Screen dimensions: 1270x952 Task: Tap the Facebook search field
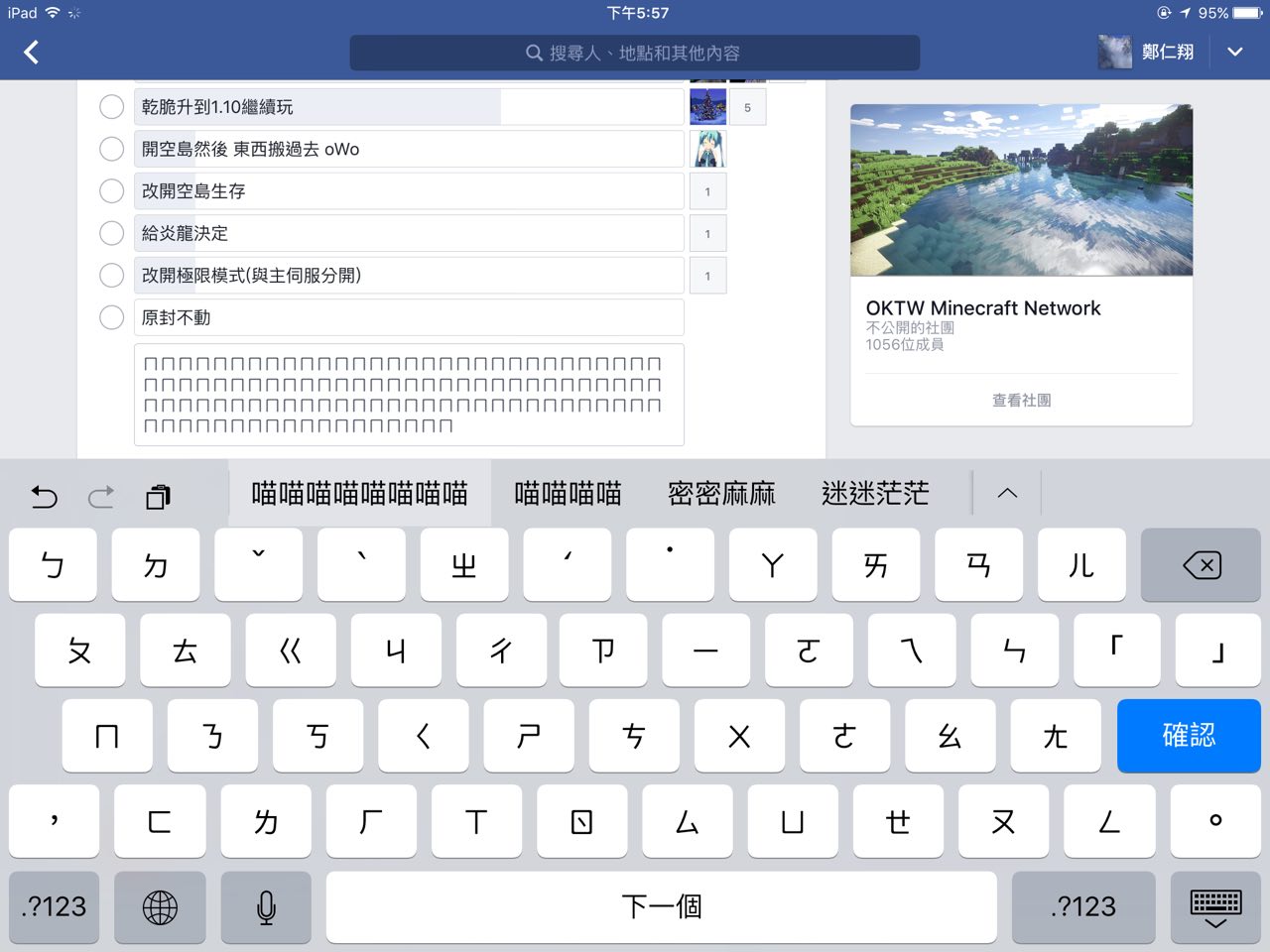tap(635, 53)
